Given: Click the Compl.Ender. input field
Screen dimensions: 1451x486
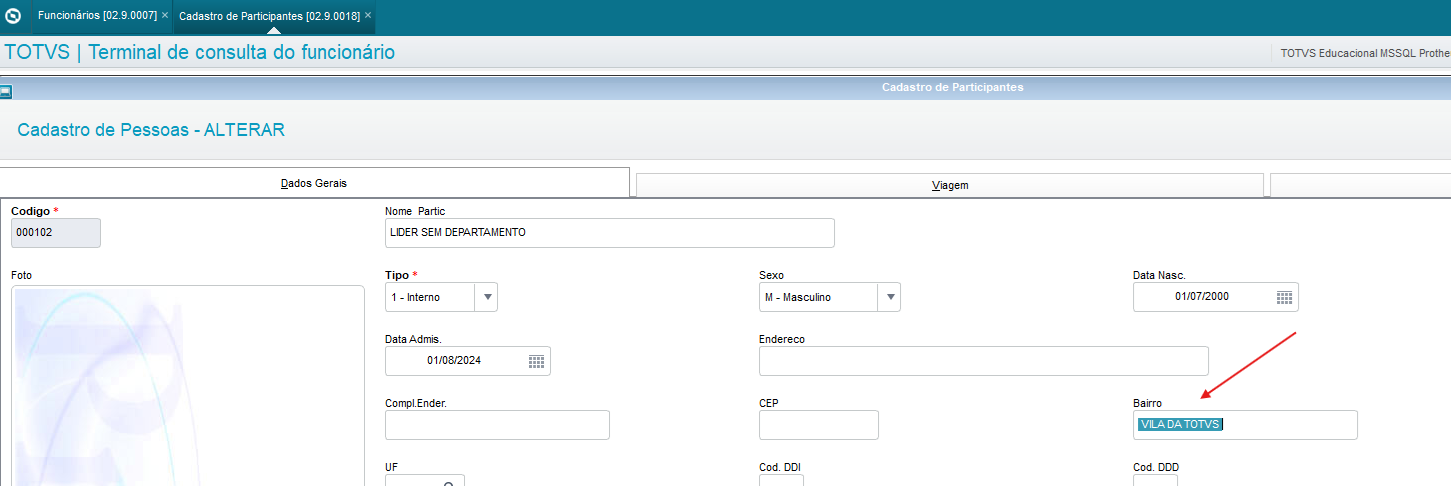Looking at the screenshot, I should click(497, 425).
